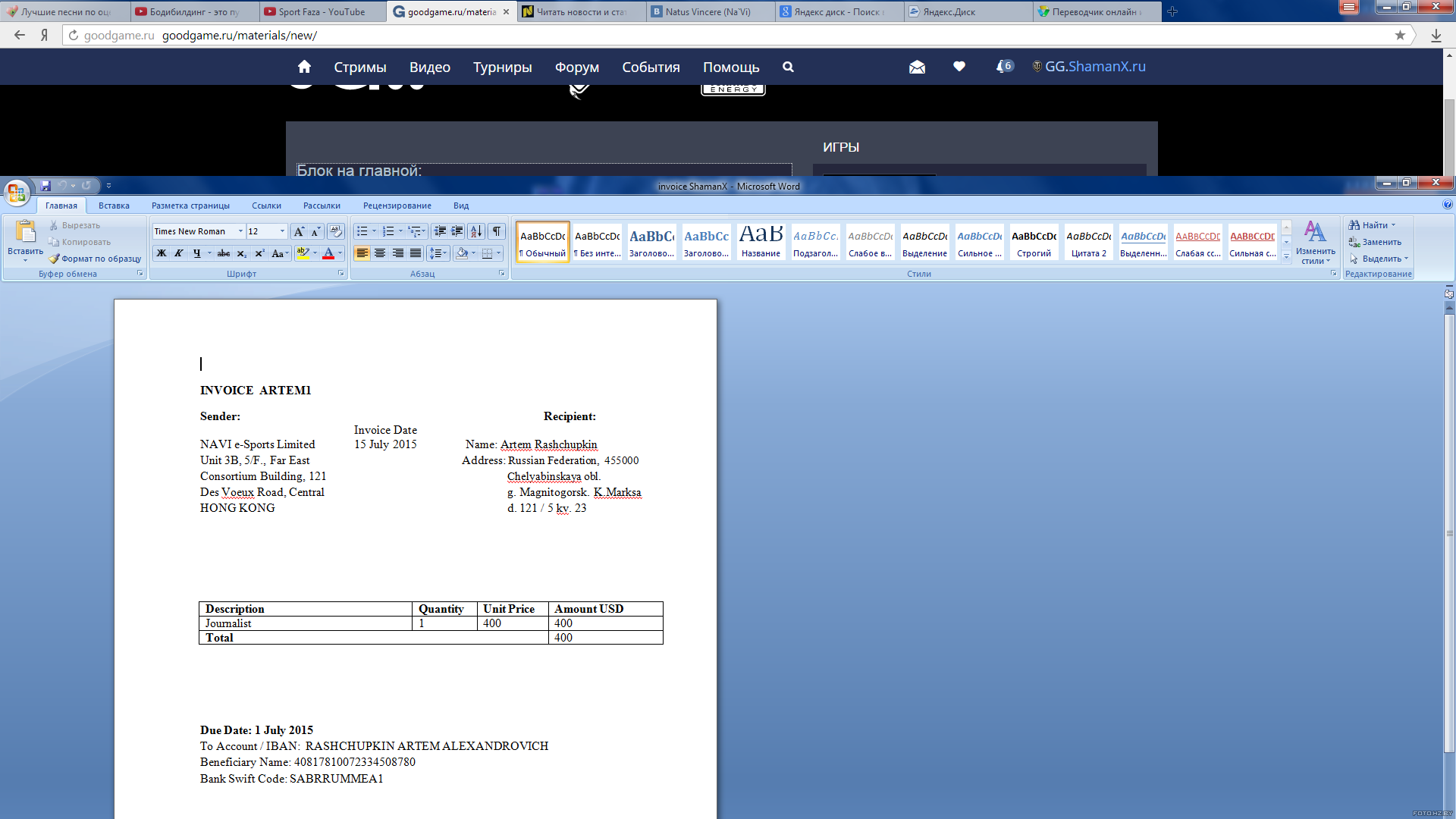The image size is (1456, 819).
Task: Apply superscript formatting
Action: click(x=259, y=253)
